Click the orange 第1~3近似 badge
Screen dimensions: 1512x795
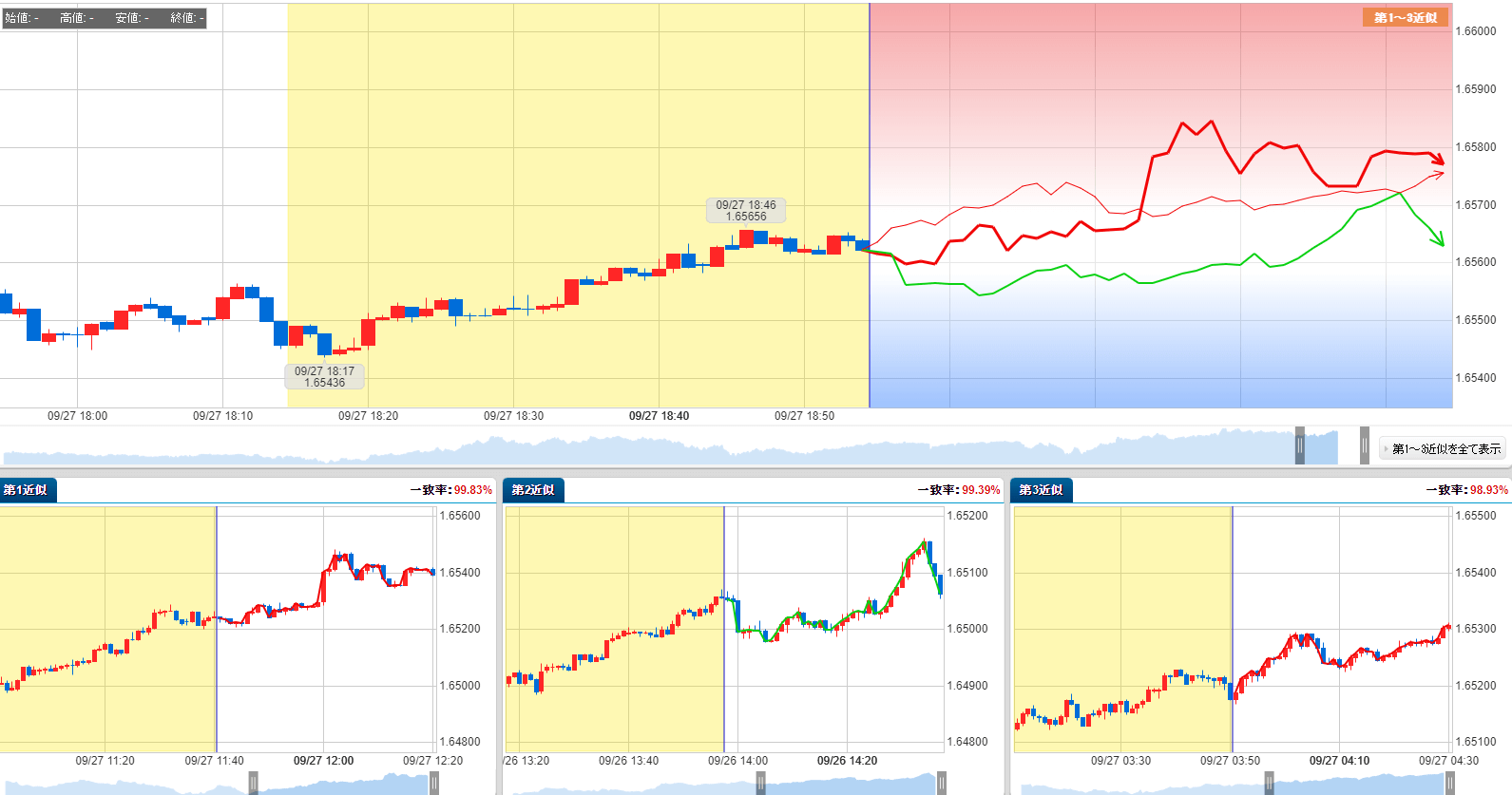pyautogui.click(x=1405, y=17)
